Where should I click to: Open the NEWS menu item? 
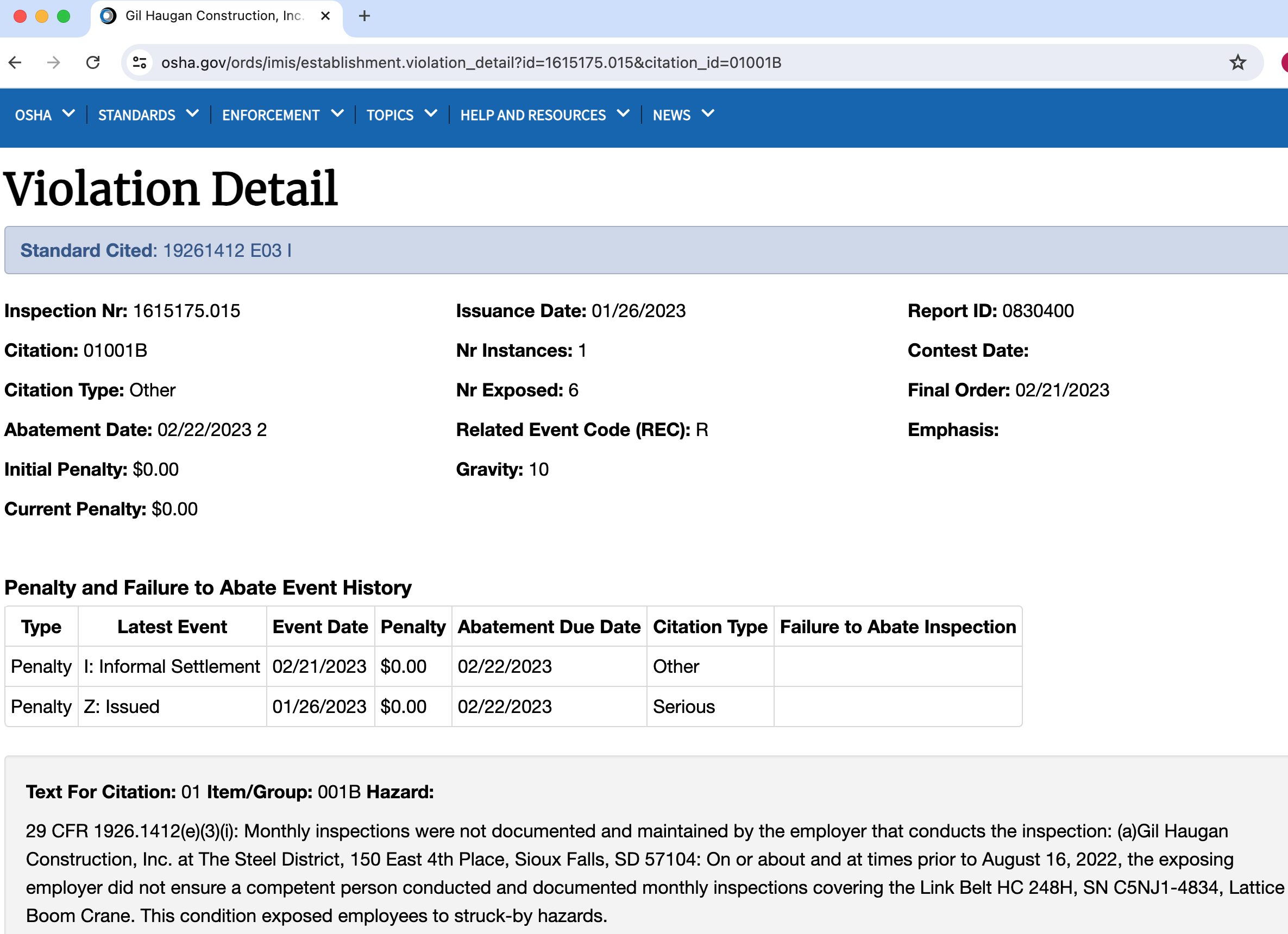point(672,115)
